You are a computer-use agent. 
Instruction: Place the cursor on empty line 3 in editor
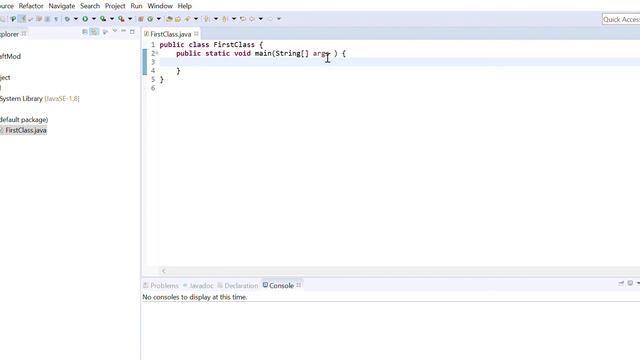(400, 62)
